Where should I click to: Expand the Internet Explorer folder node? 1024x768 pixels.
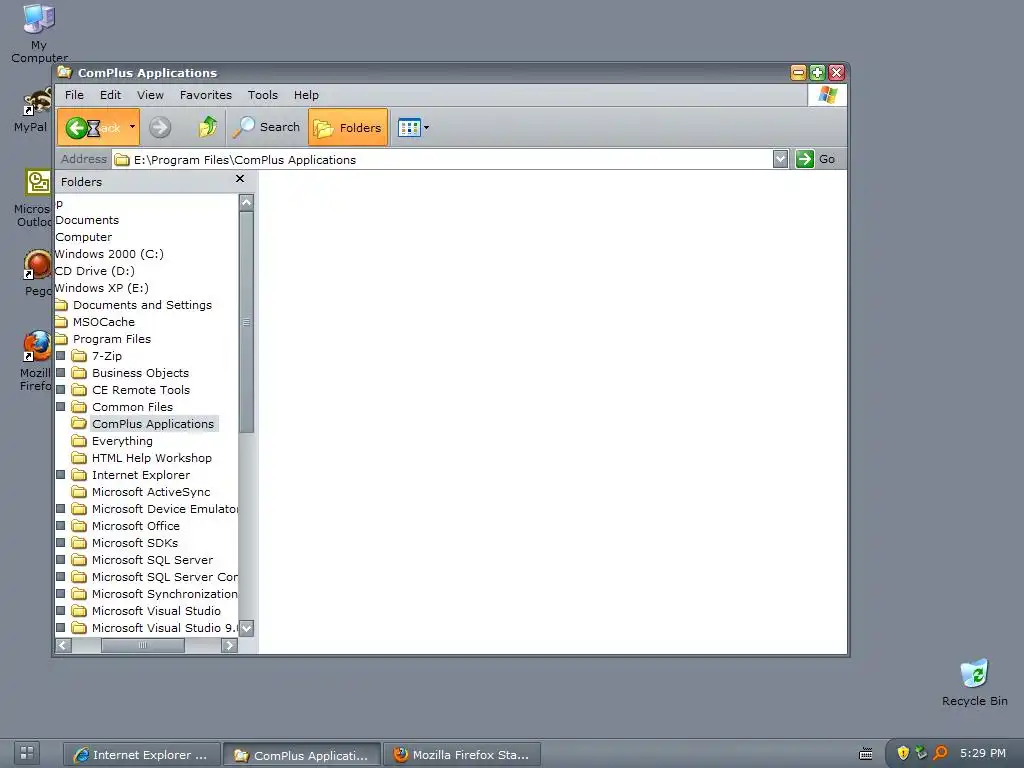(x=61, y=475)
